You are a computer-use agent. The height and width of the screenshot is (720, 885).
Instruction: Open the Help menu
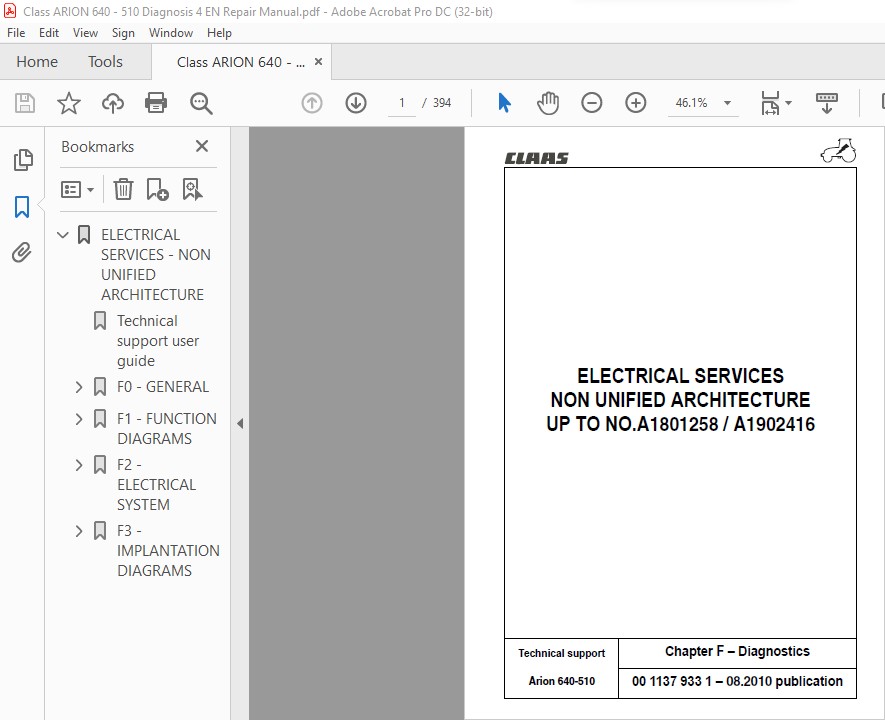[219, 33]
